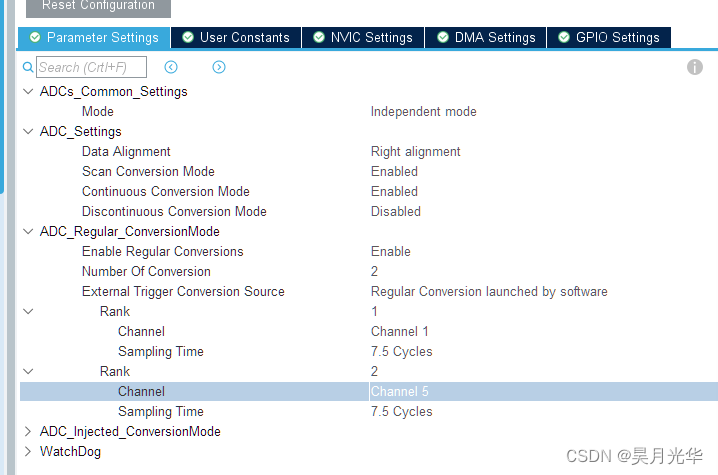The image size is (718, 475).
Task: Open the info icon panel
Action: coord(695,67)
